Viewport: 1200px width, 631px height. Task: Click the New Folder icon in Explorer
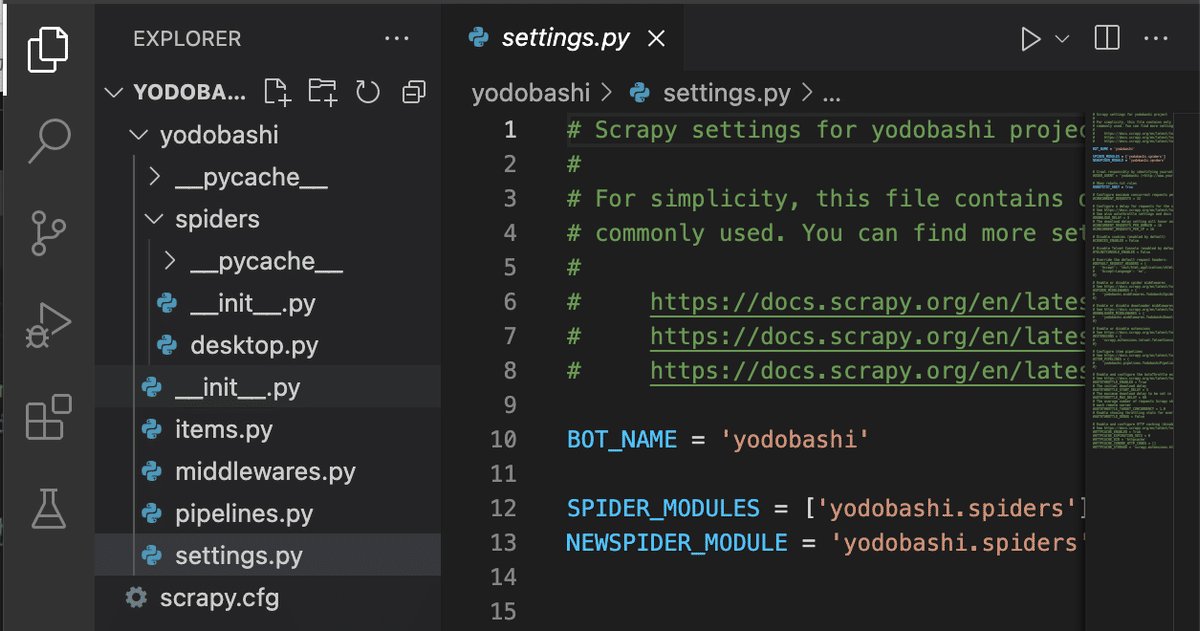[x=322, y=93]
